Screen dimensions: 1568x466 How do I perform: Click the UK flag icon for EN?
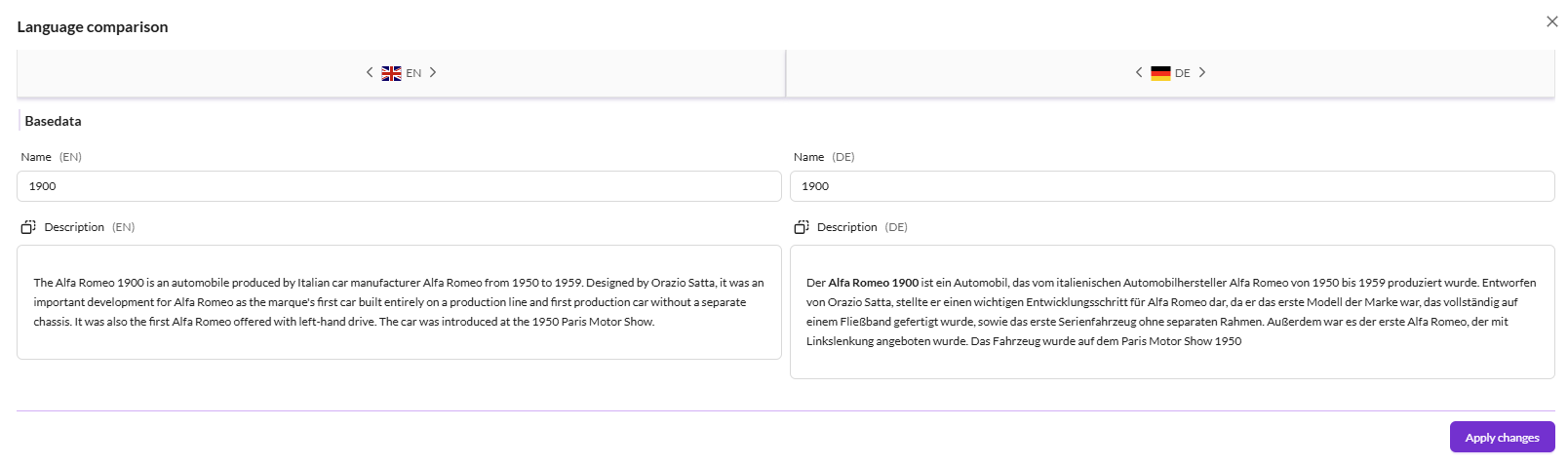point(391,73)
